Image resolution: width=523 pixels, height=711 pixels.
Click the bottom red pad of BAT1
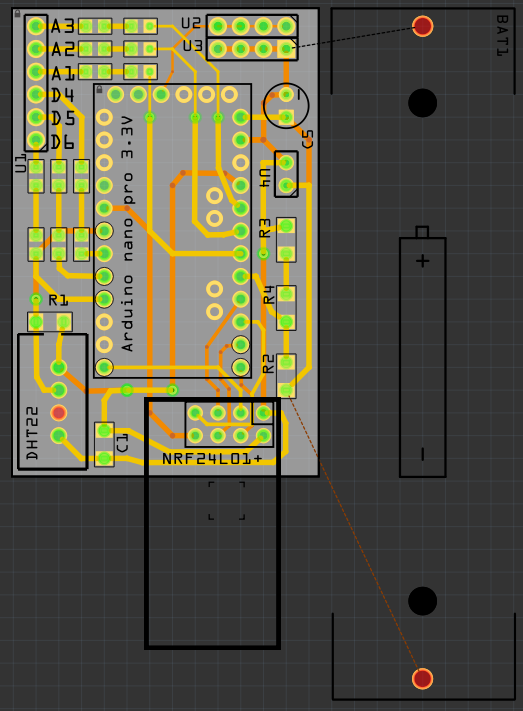[x=422, y=678]
